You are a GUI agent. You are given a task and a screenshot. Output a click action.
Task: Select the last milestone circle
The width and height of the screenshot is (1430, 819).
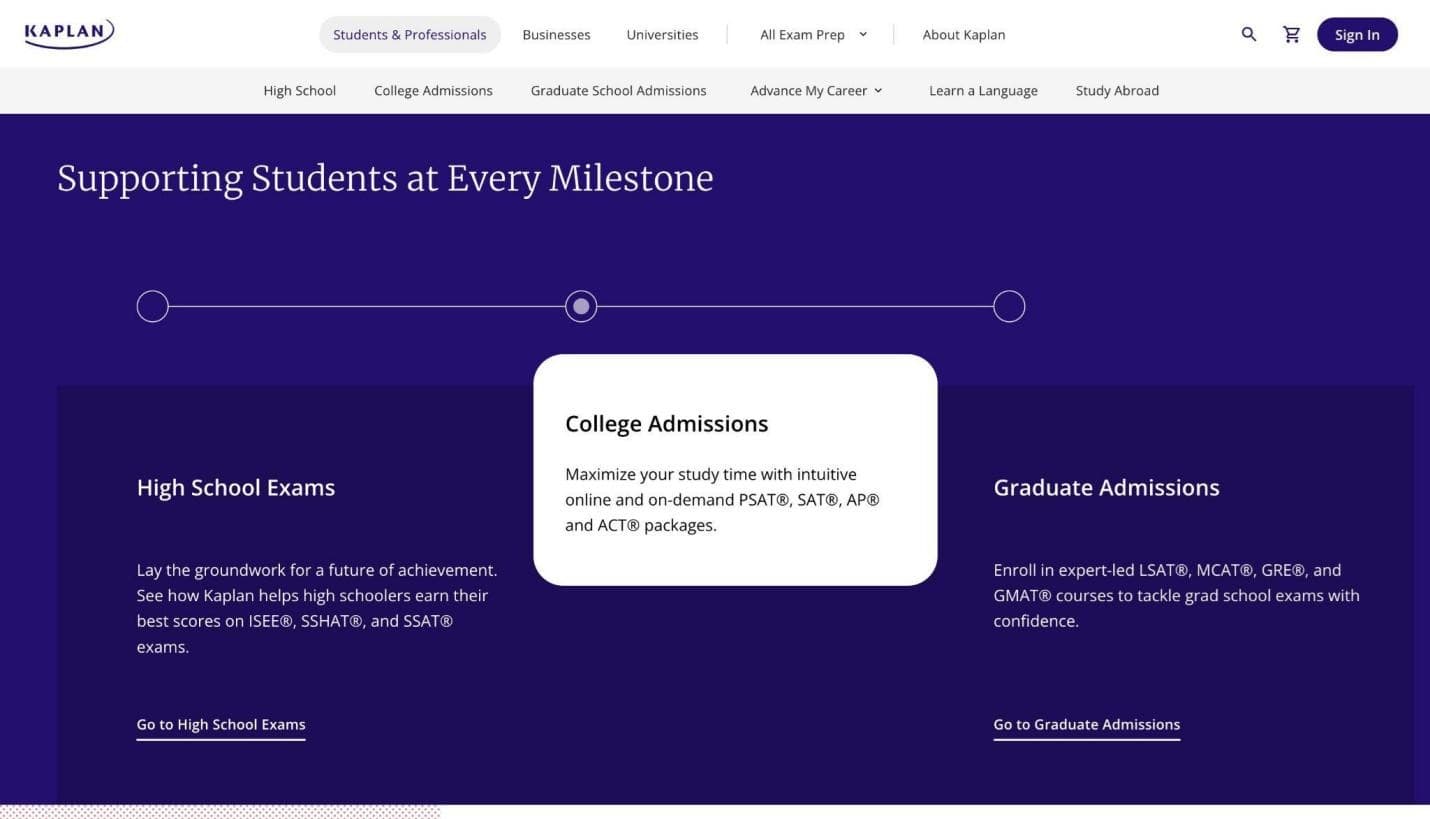1009,306
